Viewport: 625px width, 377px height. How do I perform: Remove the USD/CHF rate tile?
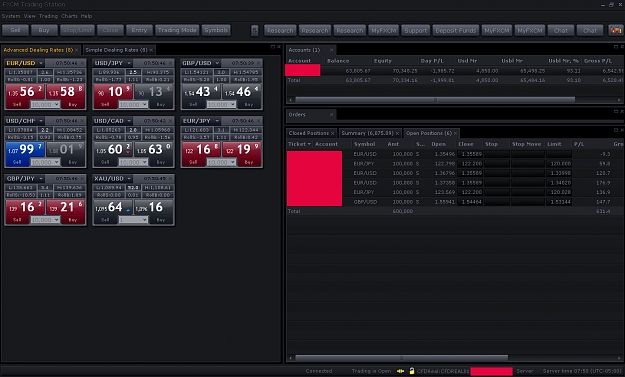pyautogui.click(x=83, y=121)
